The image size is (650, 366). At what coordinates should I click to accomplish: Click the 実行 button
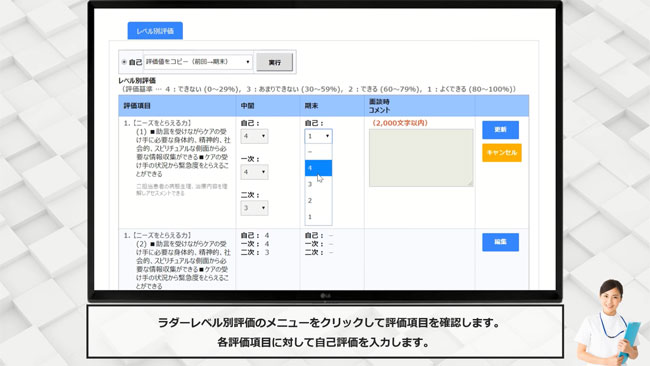(274, 62)
